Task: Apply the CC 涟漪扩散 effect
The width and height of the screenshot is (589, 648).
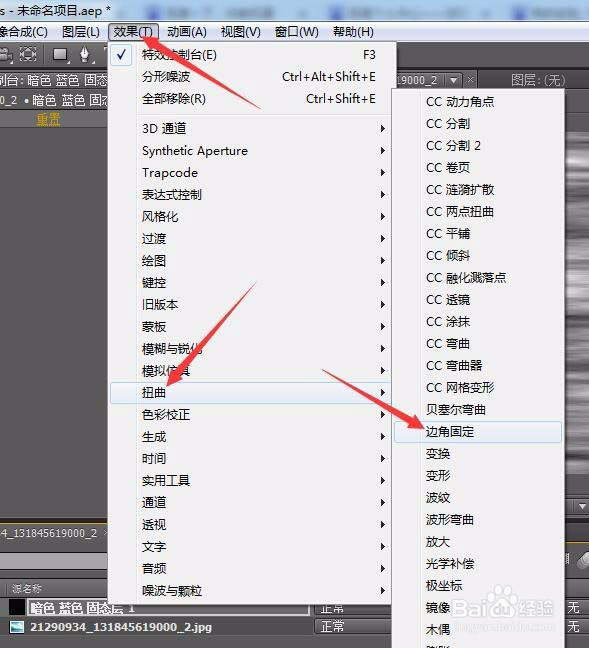Action: point(478,189)
